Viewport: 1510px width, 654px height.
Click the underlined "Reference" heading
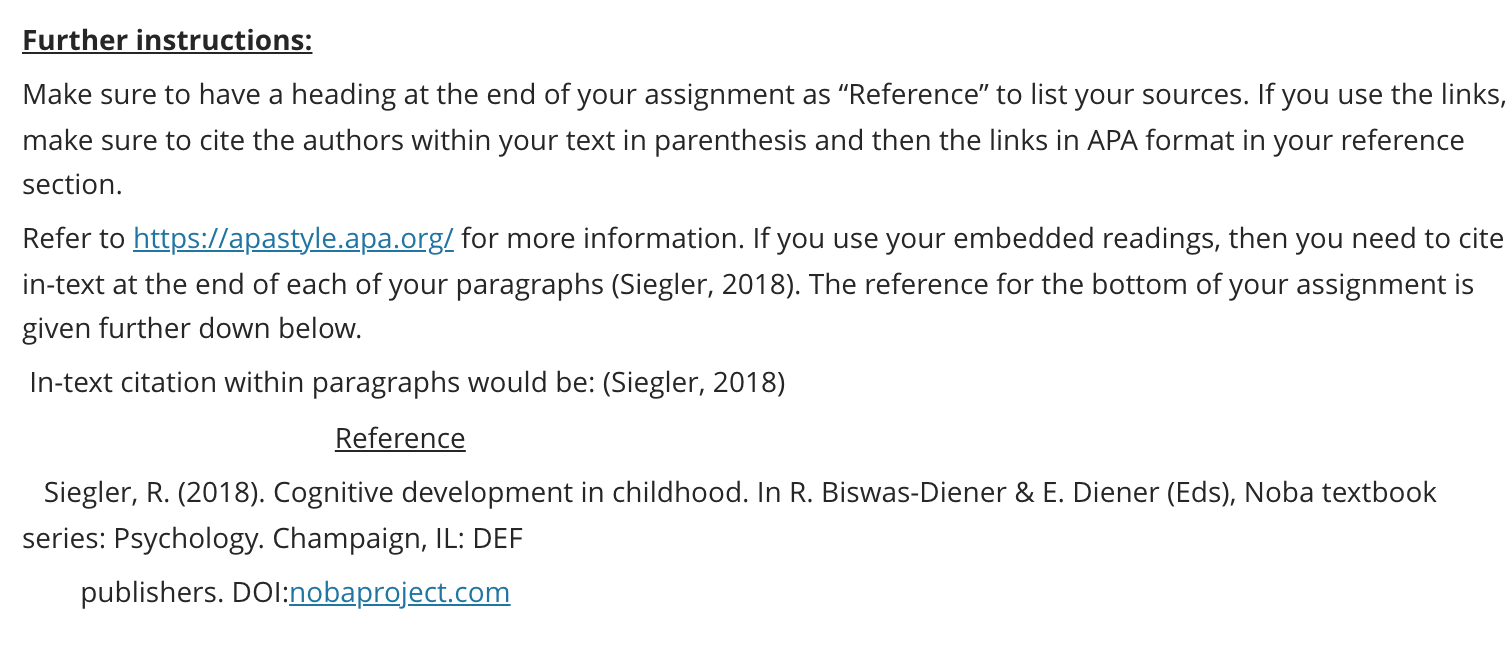point(400,439)
